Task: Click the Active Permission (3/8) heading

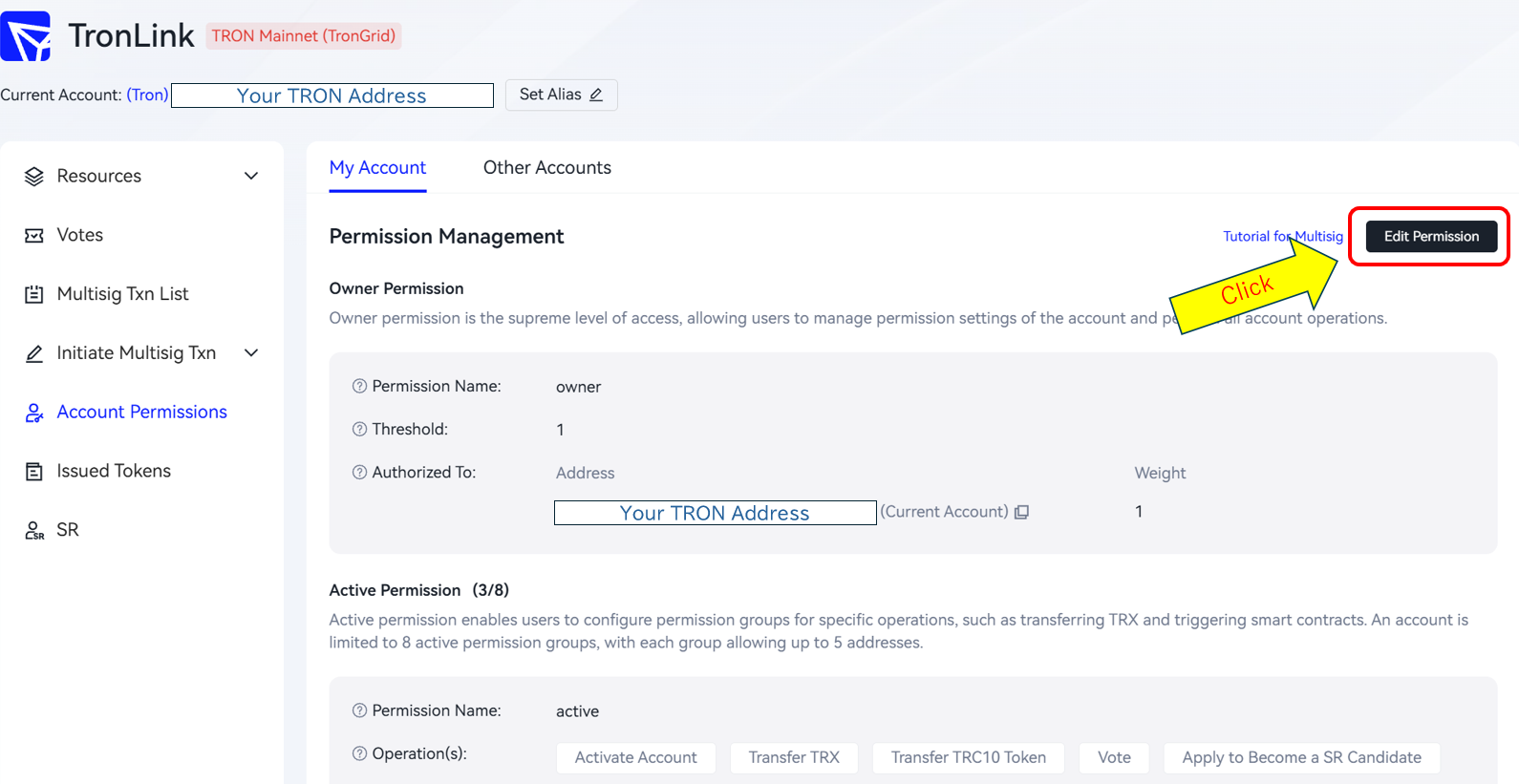Action: point(419,590)
